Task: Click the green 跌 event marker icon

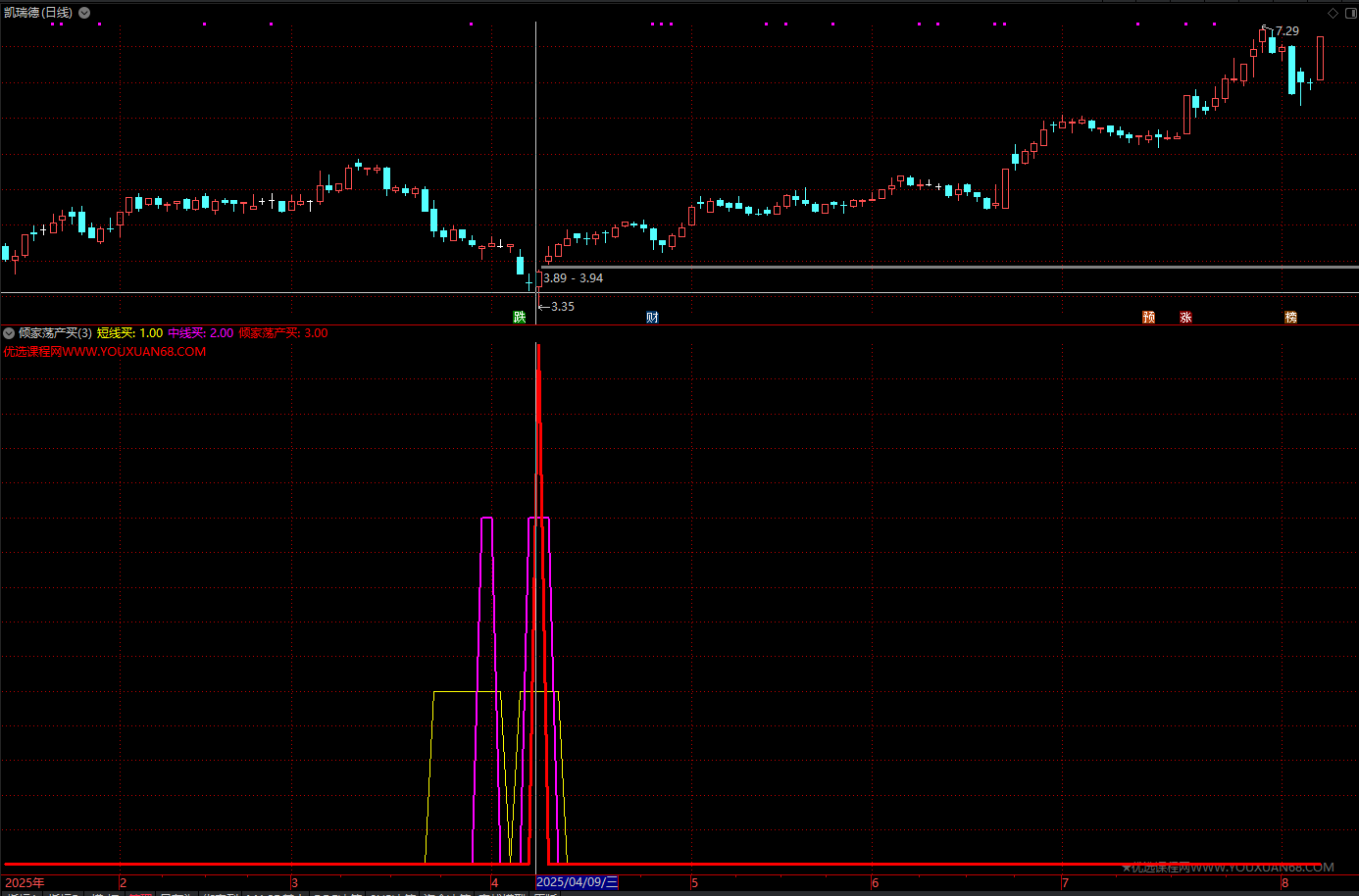Action: (520, 317)
